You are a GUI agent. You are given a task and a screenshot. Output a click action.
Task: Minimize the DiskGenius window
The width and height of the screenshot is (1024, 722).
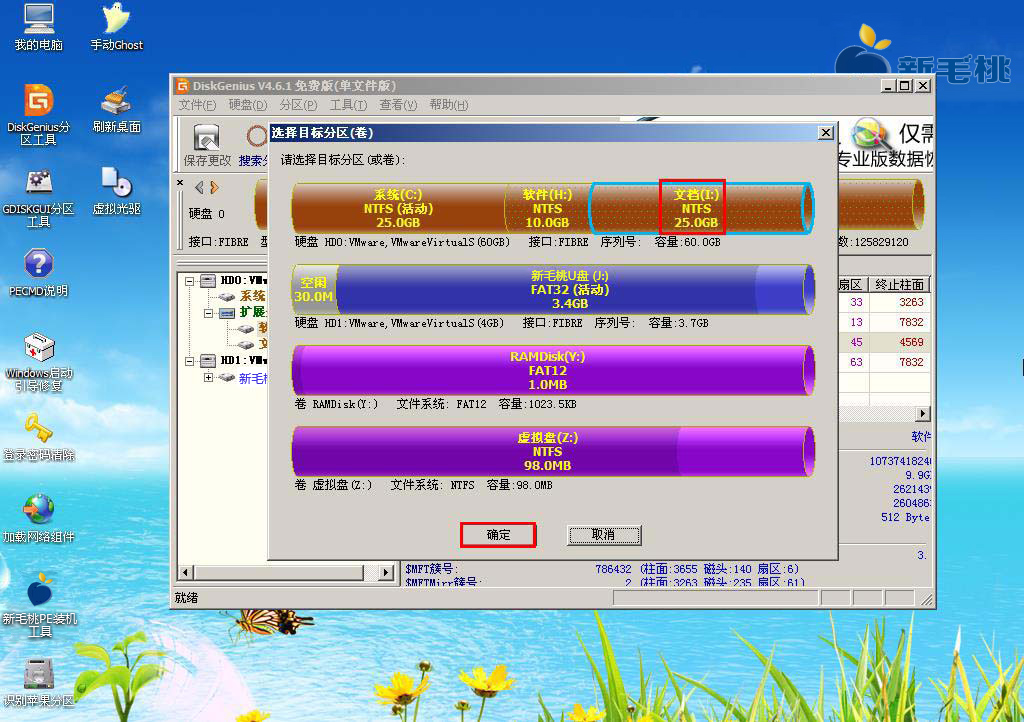click(x=888, y=86)
